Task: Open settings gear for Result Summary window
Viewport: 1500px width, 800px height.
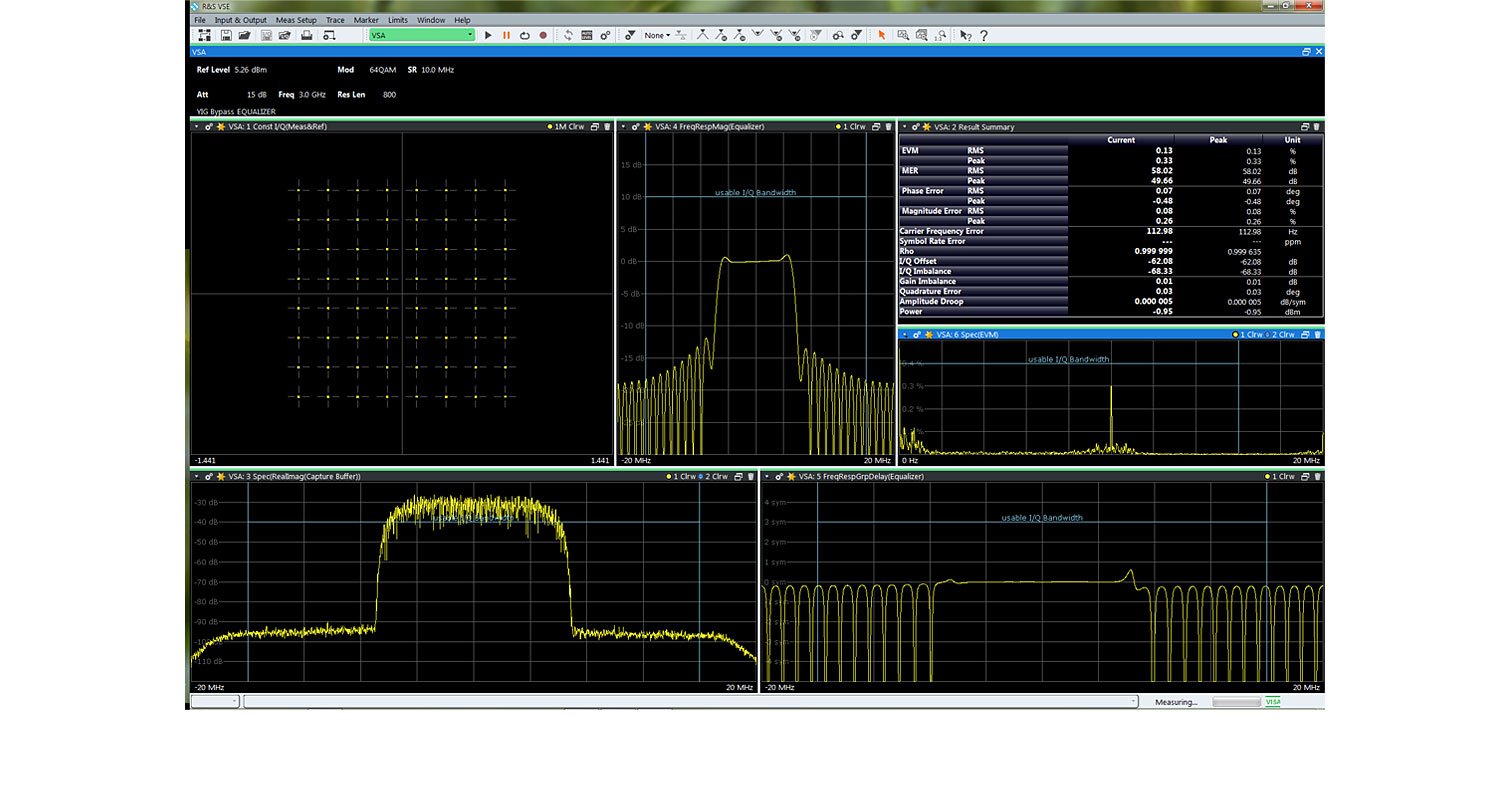Action: (915, 127)
